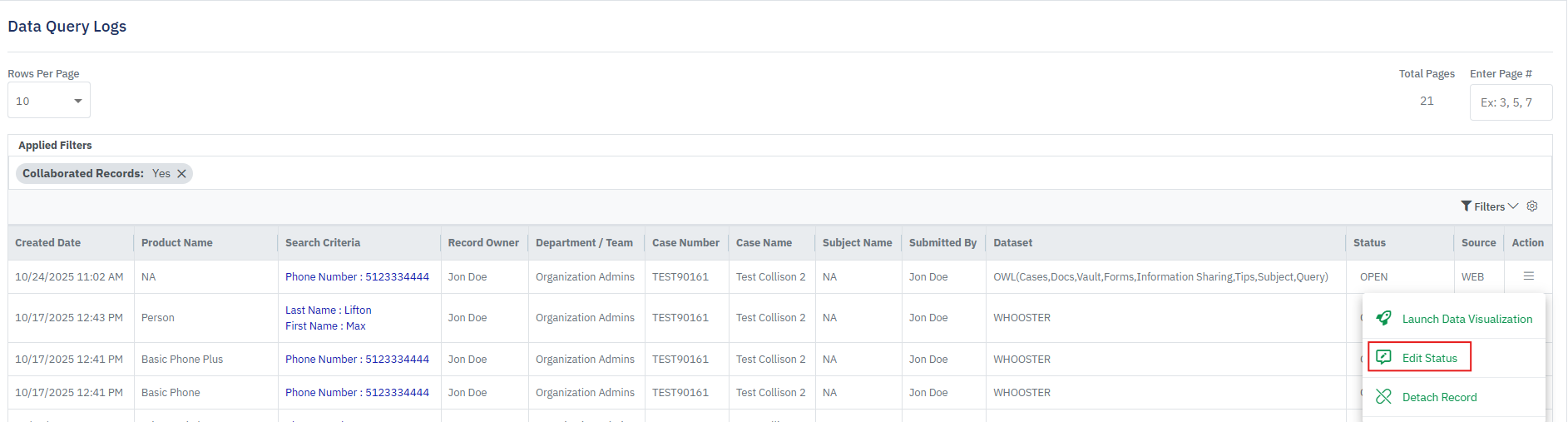Click the hamburger action menu icon

[1528, 276]
